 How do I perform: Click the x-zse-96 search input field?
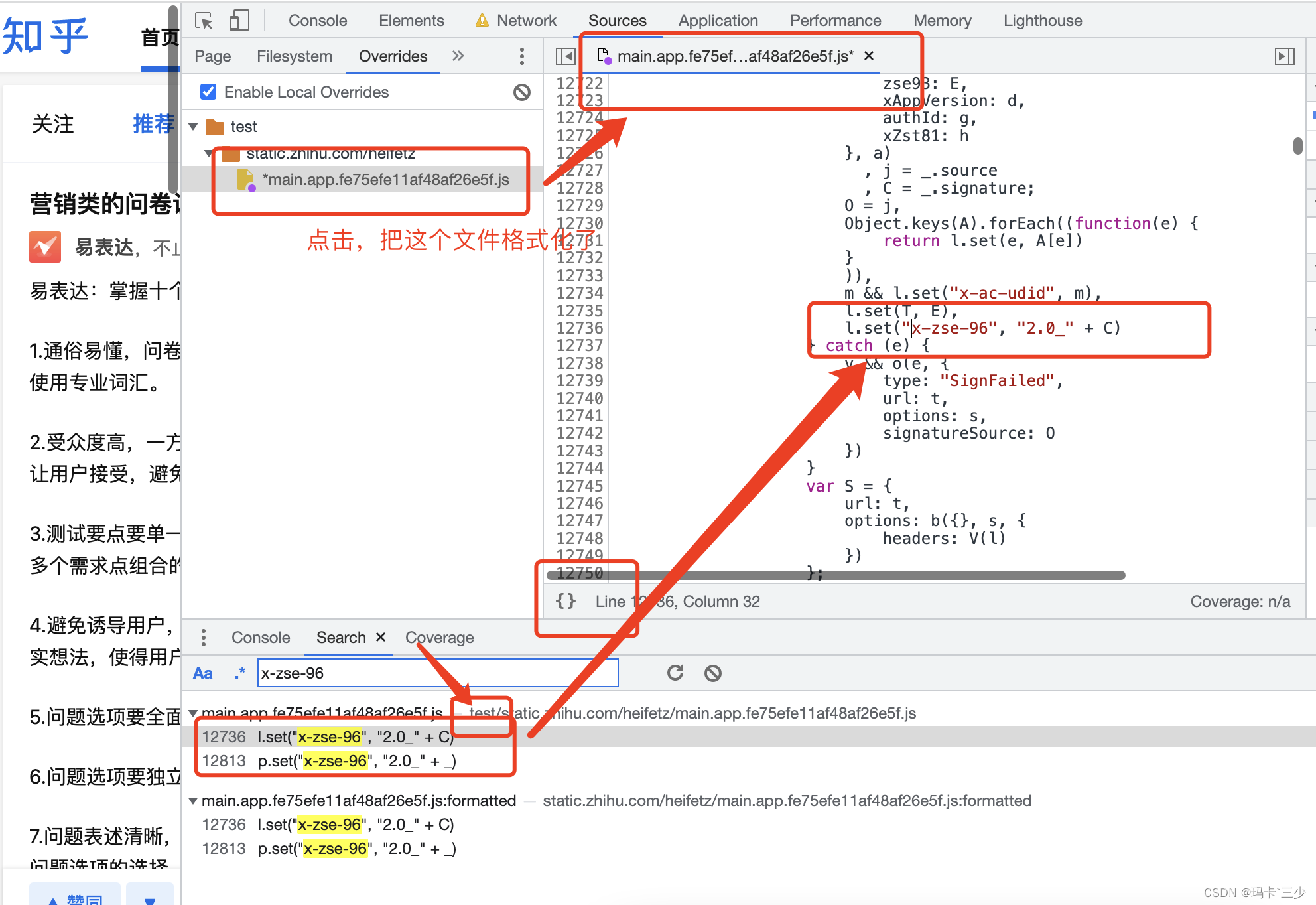click(x=438, y=673)
